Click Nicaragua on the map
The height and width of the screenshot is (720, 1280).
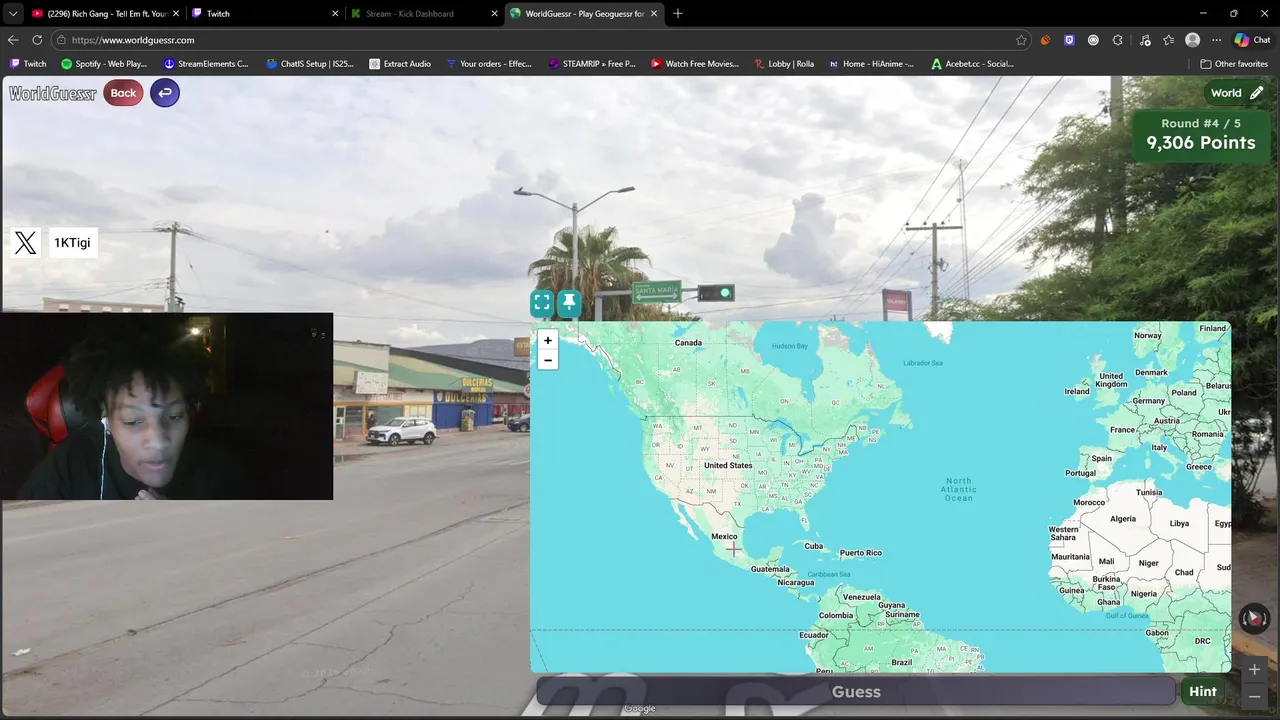coord(796,582)
